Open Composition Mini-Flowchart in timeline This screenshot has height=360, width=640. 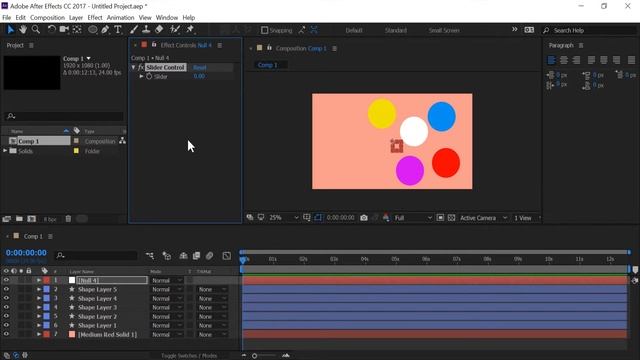tap(149, 256)
